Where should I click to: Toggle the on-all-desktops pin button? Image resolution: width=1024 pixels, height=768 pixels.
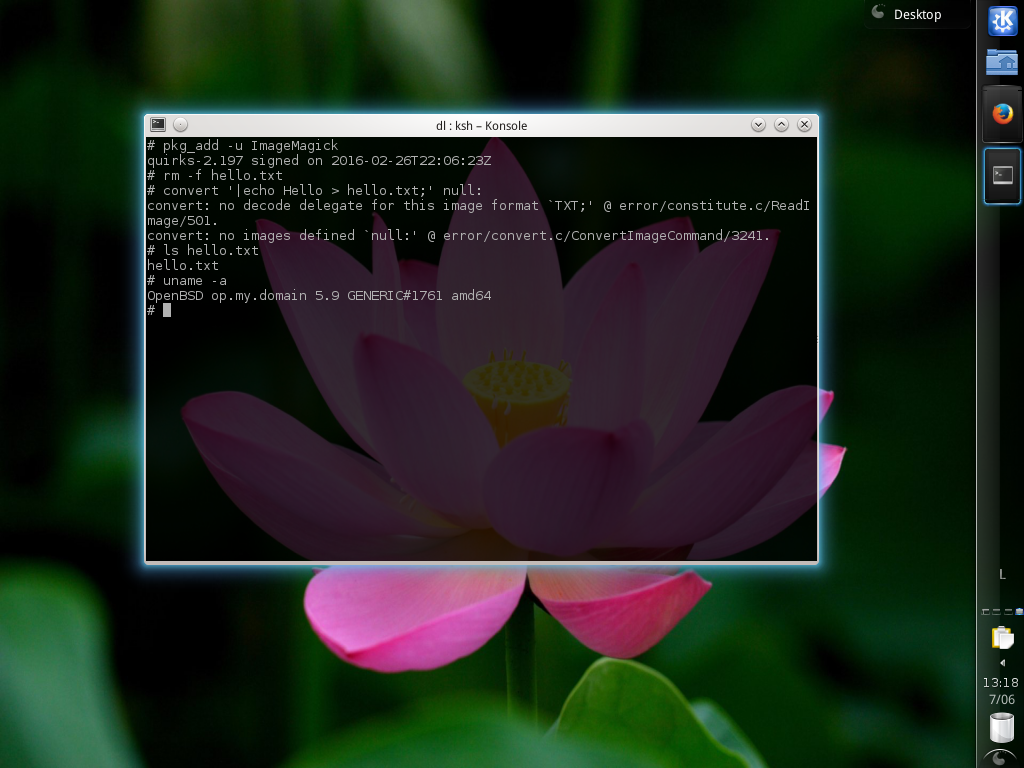tap(181, 125)
